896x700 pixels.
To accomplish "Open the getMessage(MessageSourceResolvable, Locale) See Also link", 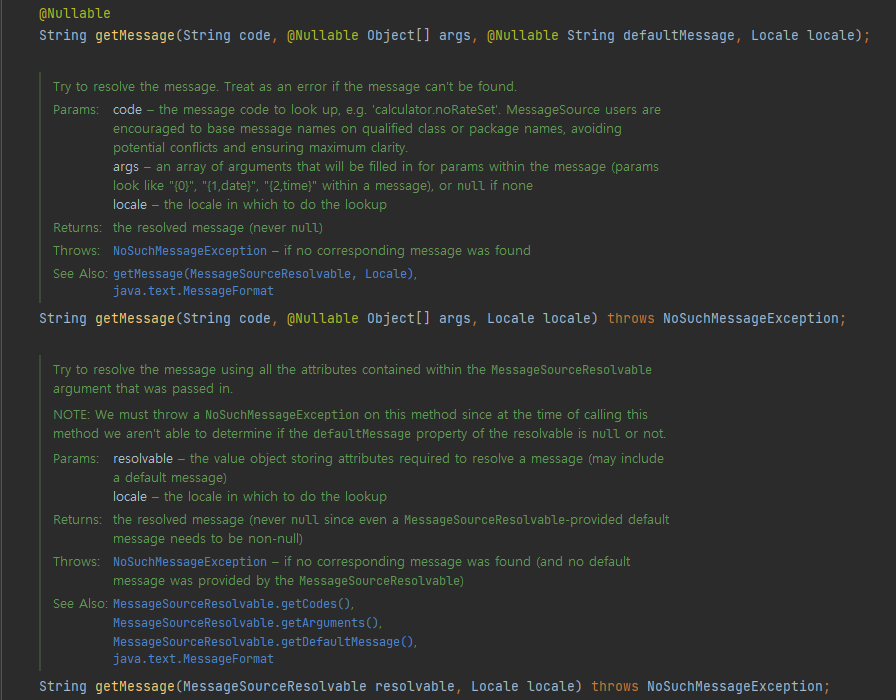I will point(263,274).
